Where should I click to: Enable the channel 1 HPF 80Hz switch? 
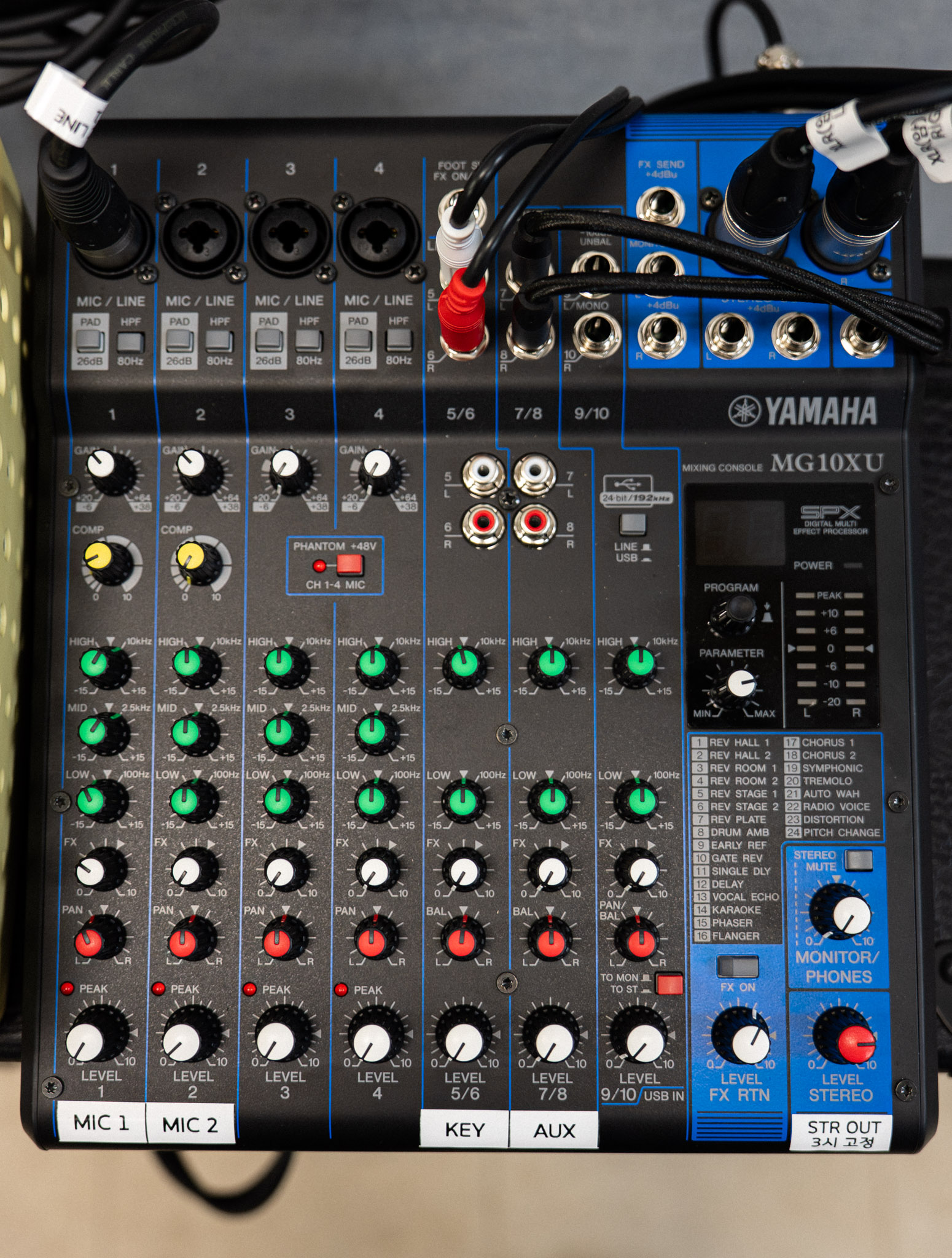pyautogui.click(x=130, y=341)
